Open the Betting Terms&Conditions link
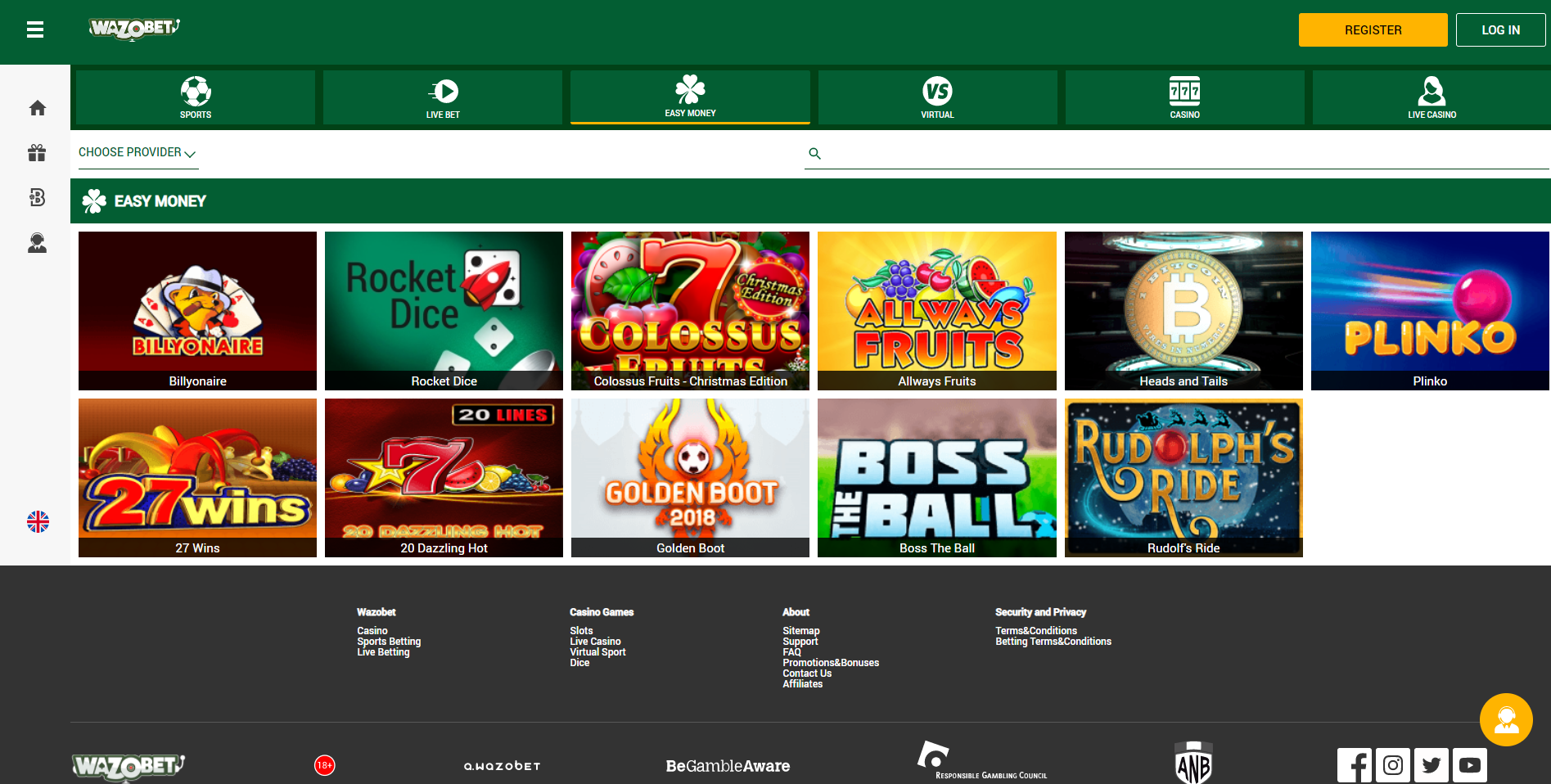The image size is (1551, 784). point(1053,642)
